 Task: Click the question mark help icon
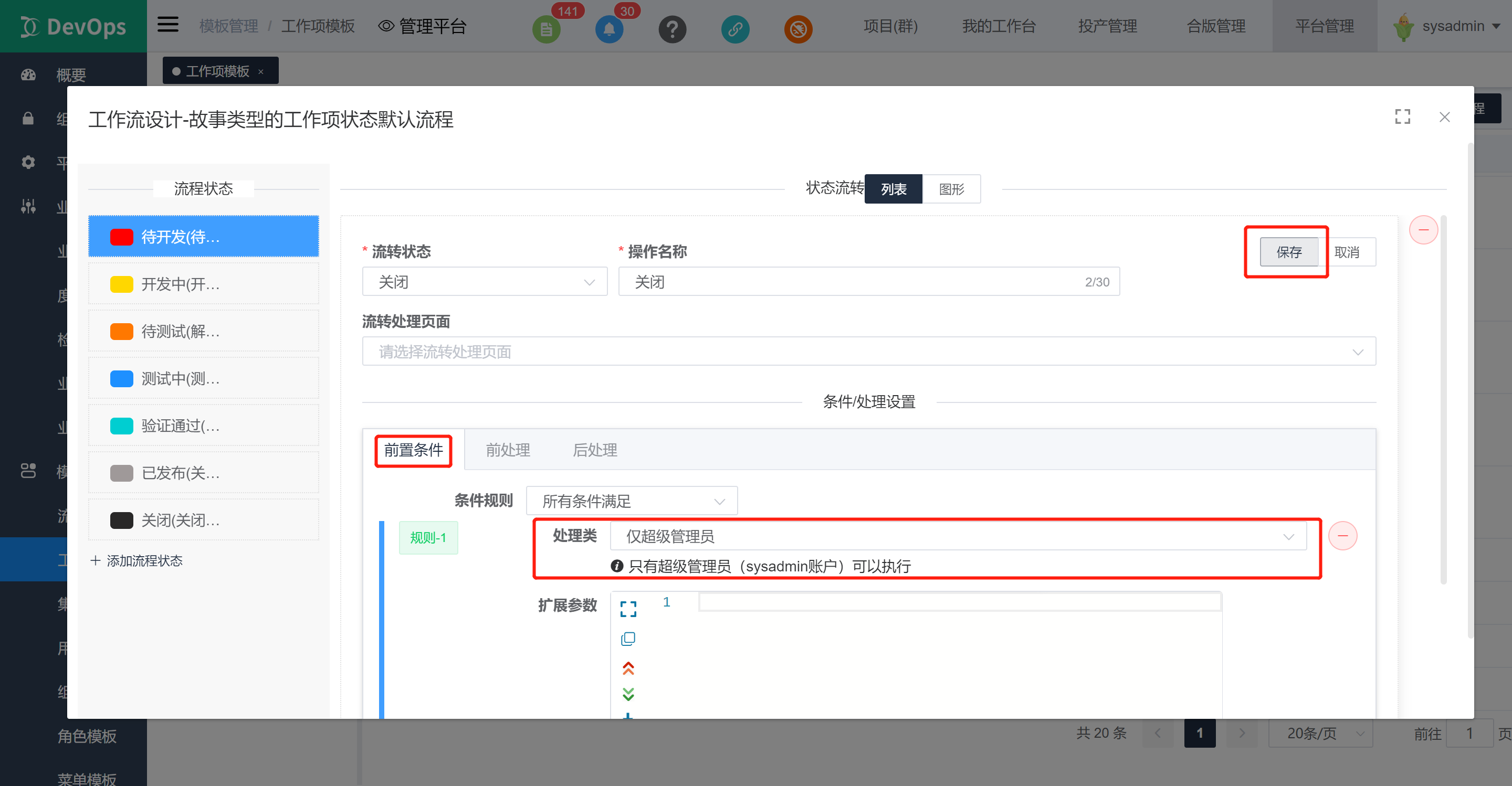(x=672, y=29)
